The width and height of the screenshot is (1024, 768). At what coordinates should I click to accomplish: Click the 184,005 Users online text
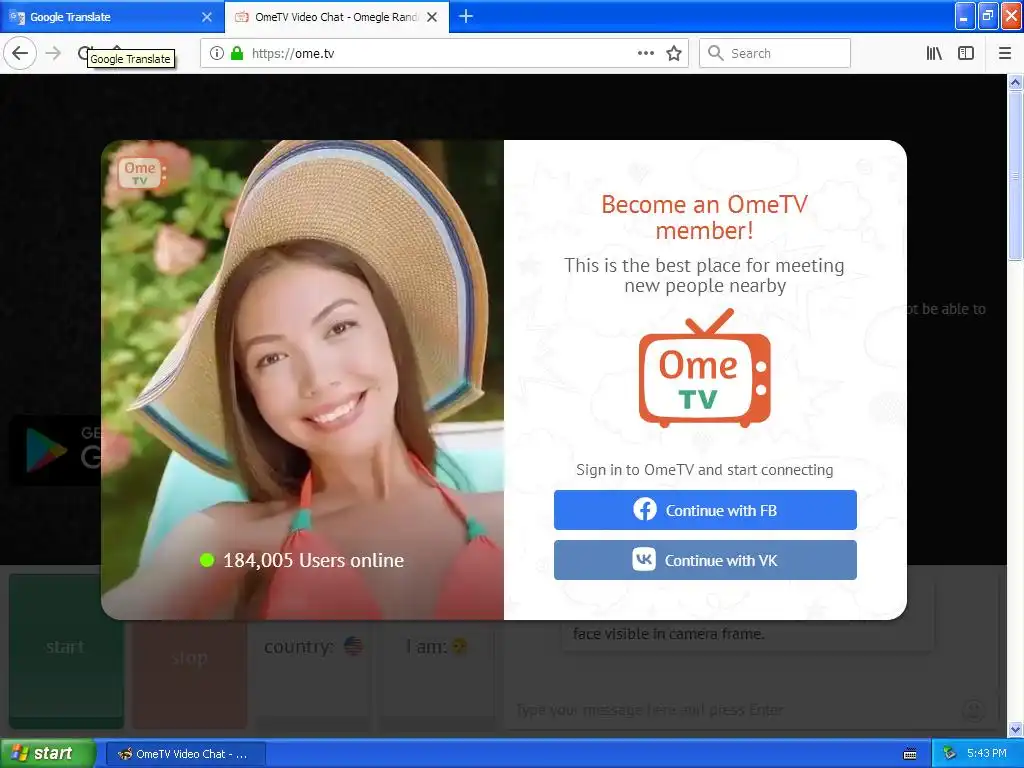[x=313, y=560]
